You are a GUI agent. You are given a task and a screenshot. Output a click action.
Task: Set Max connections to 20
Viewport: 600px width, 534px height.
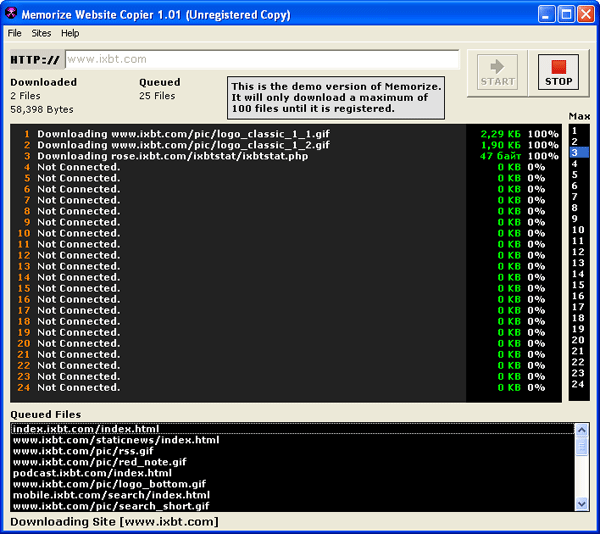[x=578, y=340]
